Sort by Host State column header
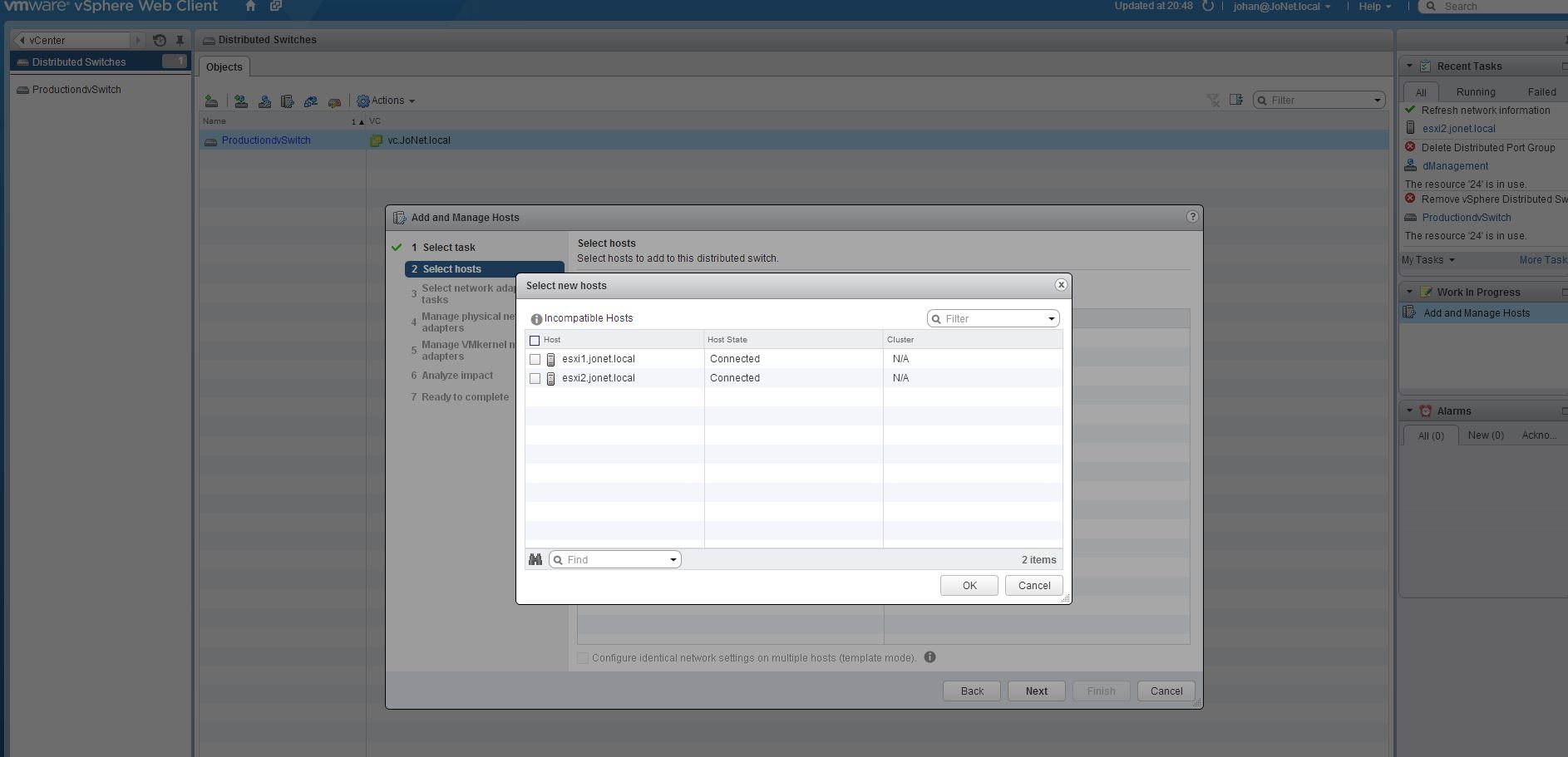 click(793, 340)
